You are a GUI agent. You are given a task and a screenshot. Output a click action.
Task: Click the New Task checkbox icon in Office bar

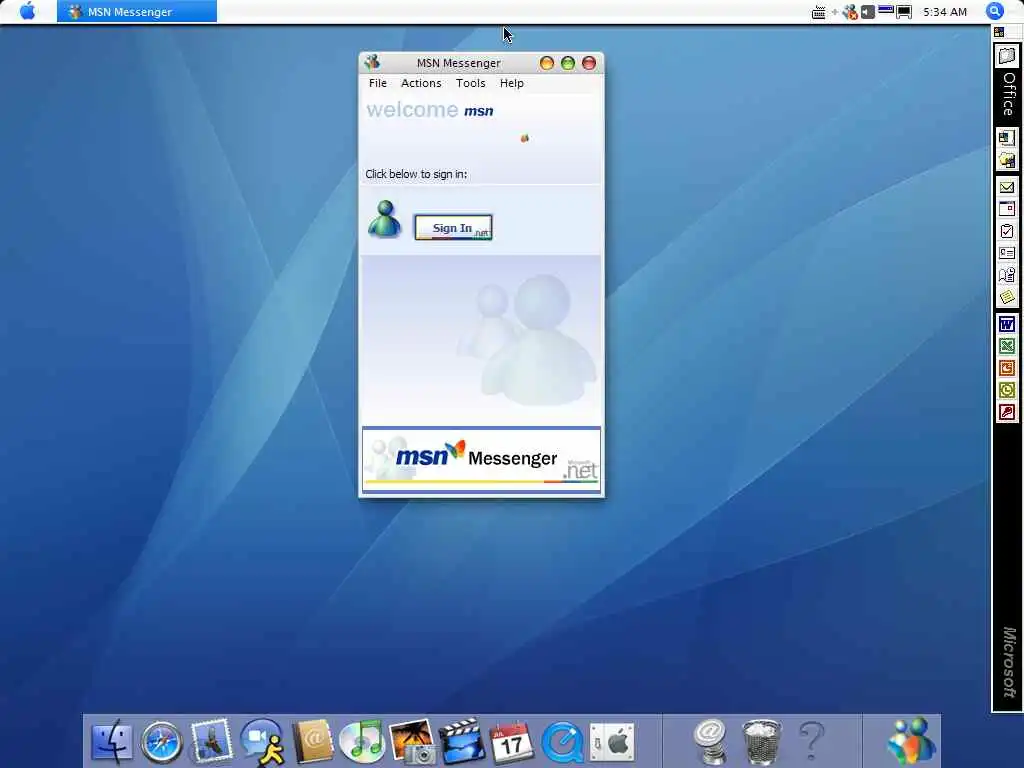(1007, 232)
